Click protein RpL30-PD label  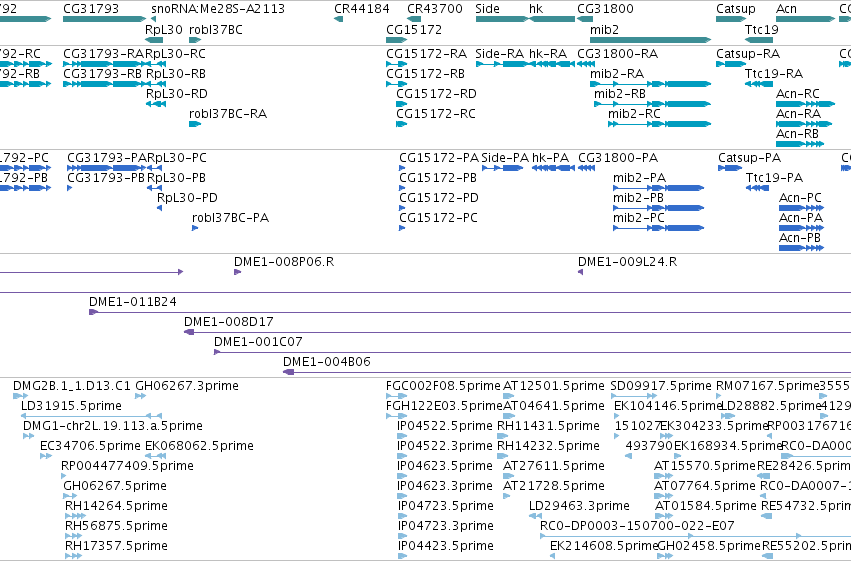tap(187, 198)
